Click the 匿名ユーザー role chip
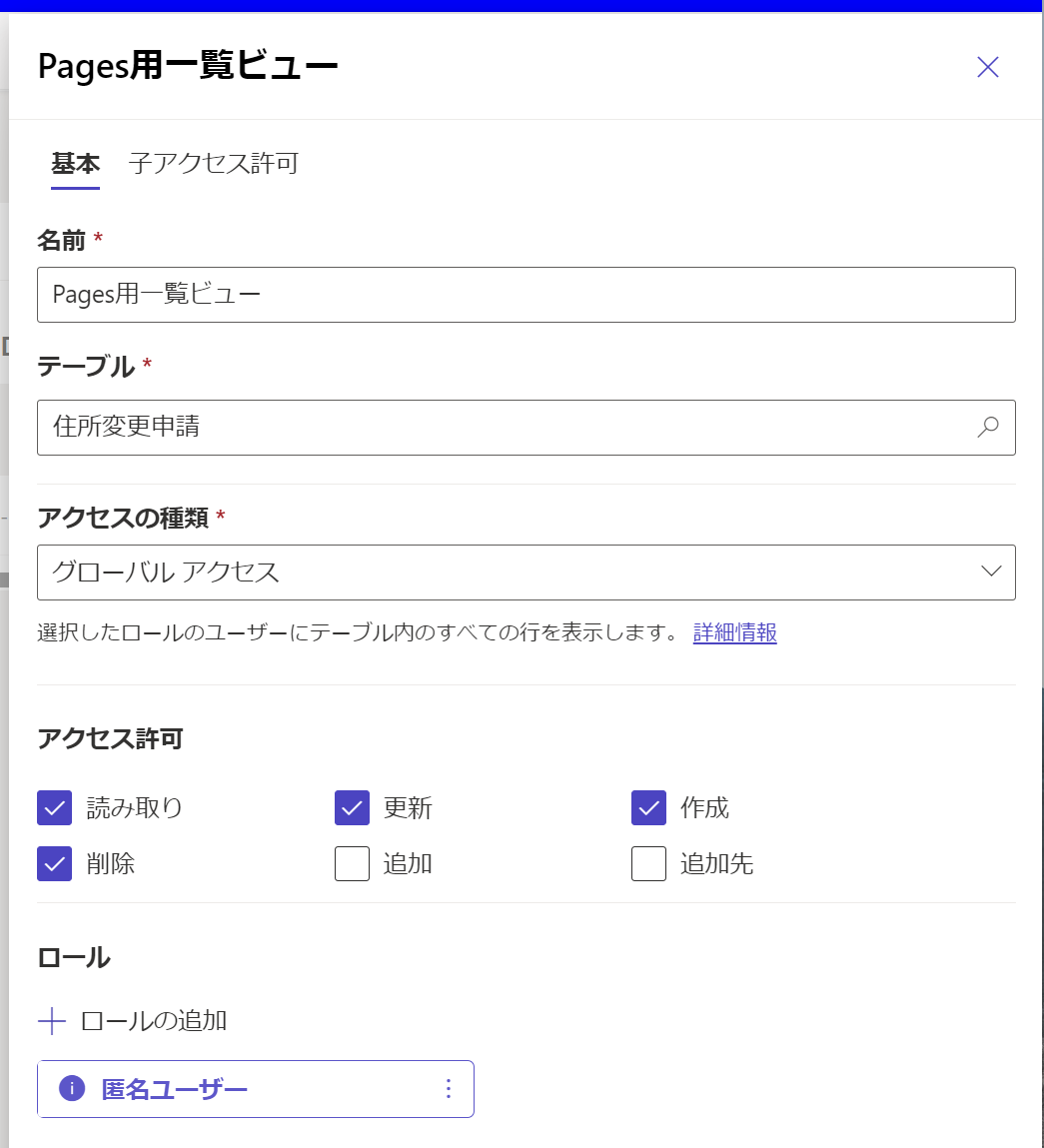The height and width of the screenshot is (1148, 1044). [x=175, y=1088]
